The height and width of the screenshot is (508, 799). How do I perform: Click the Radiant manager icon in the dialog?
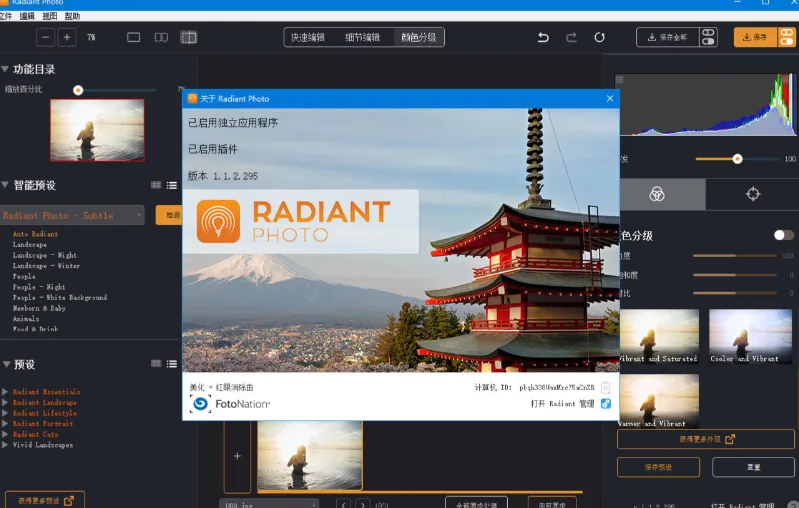click(x=605, y=404)
